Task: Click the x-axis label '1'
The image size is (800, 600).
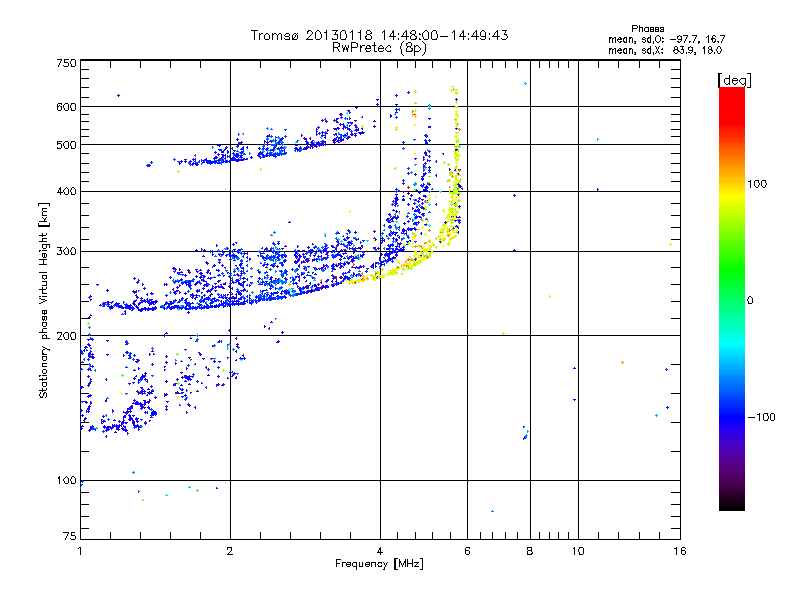Action: [x=80, y=551]
